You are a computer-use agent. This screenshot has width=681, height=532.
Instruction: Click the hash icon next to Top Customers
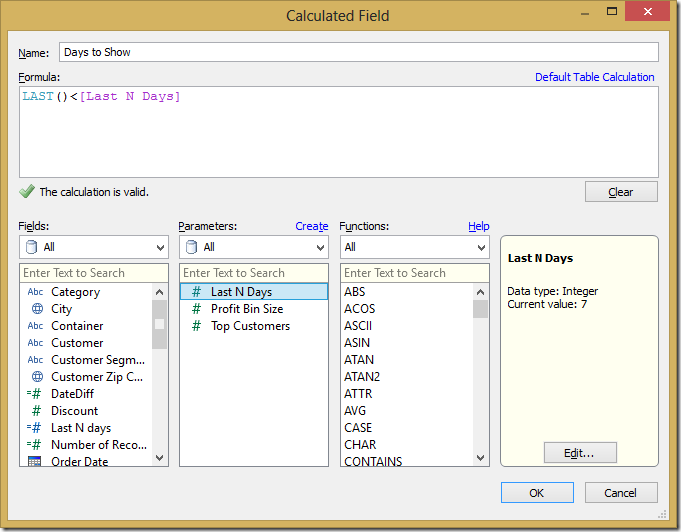pyautogui.click(x=196, y=326)
